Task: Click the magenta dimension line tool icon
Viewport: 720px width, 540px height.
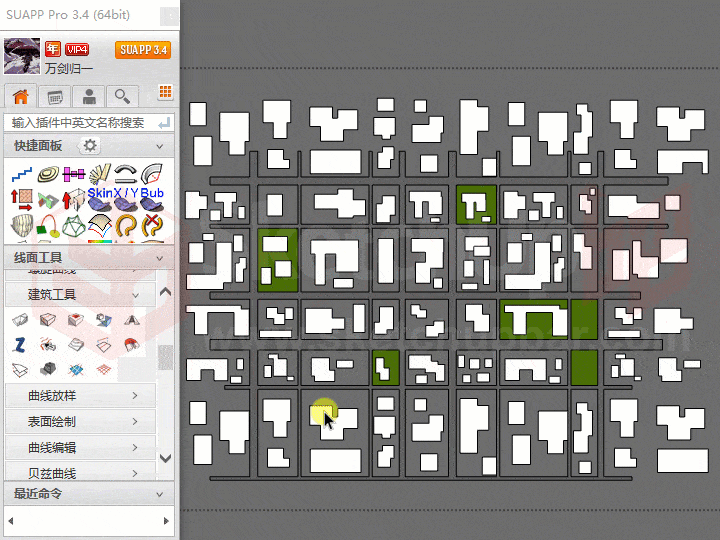Action: tap(73, 174)
